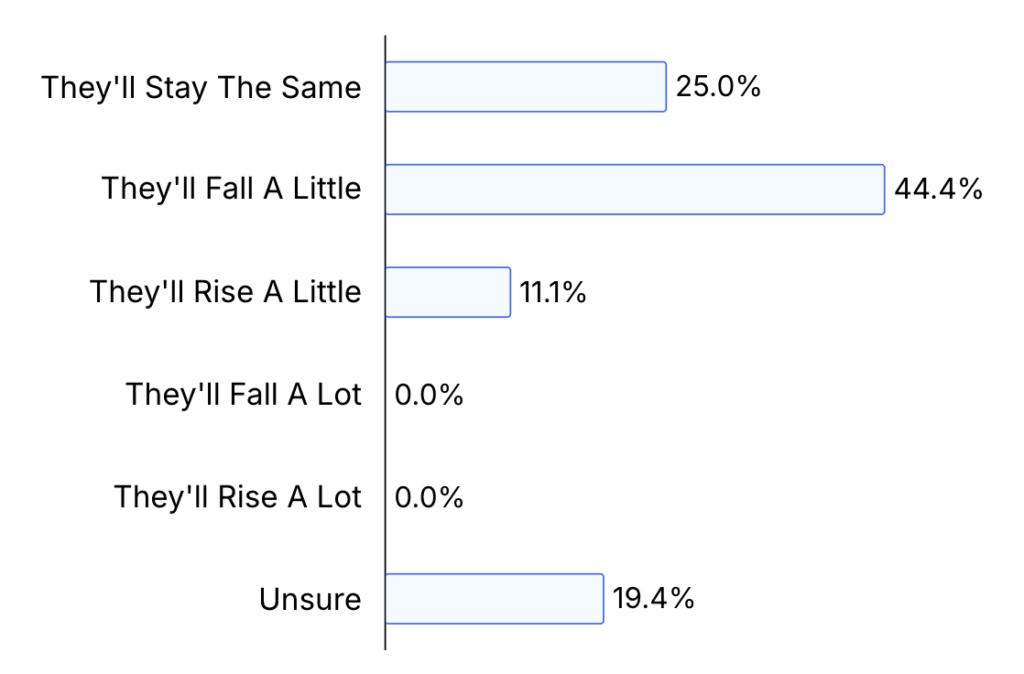Select the 11.1% value label

[552, 292]
